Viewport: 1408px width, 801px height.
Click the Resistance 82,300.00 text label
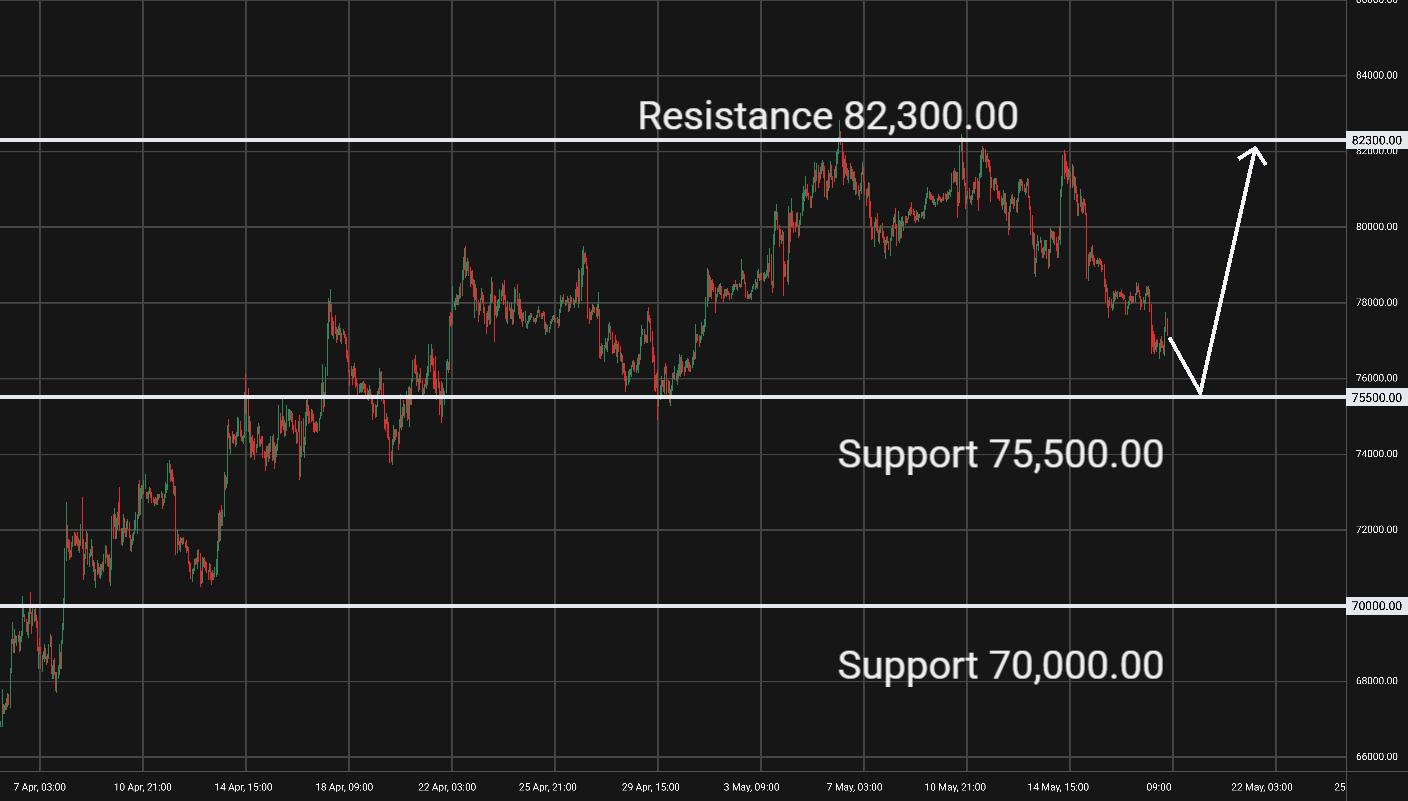pyautogui.click(x=828, y=116)
